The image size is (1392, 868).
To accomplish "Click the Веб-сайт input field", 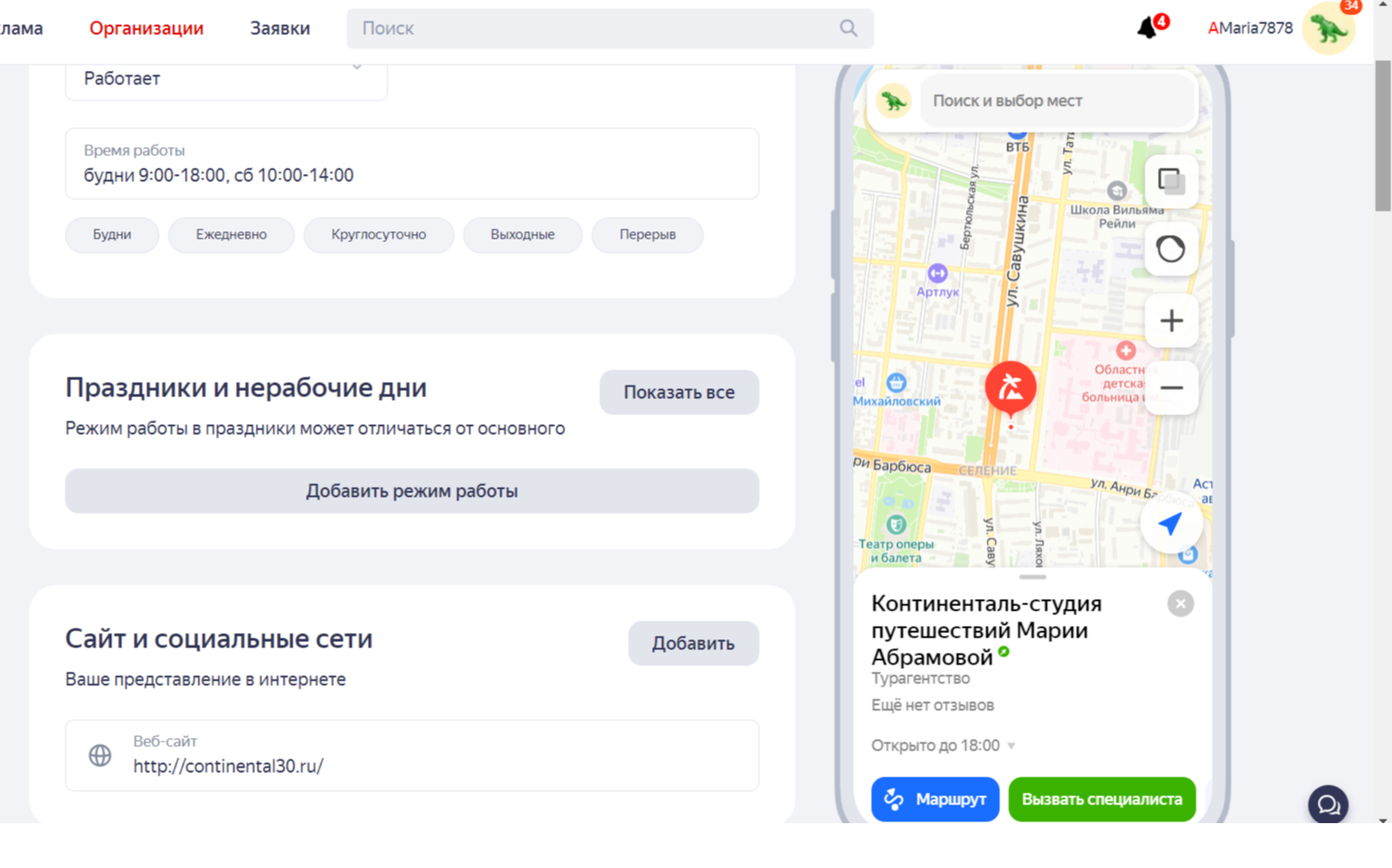I will click(412, 756).
